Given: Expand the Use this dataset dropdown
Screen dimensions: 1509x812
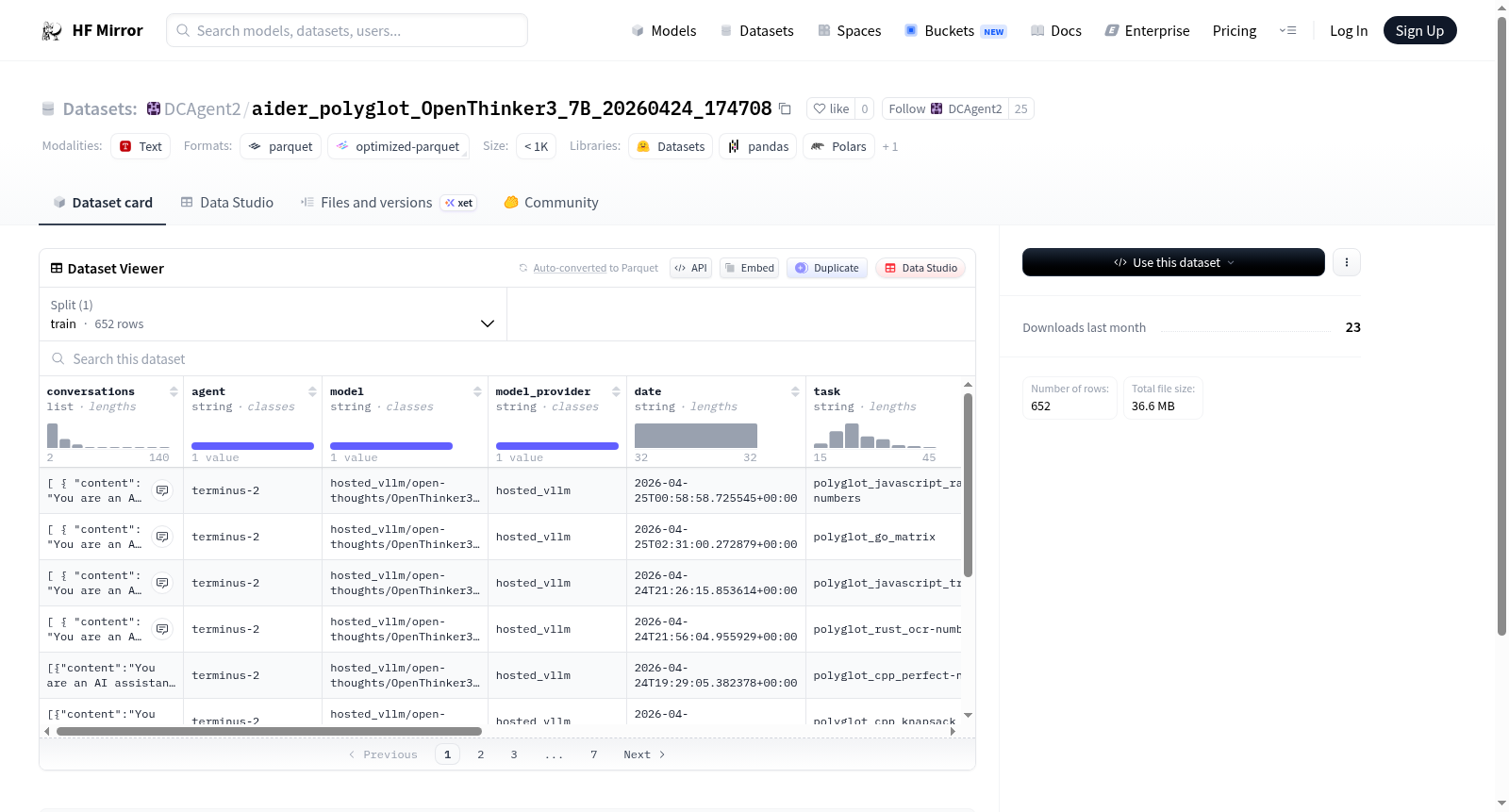Looking at the screenshot, I should click(x=1173, y=262).
